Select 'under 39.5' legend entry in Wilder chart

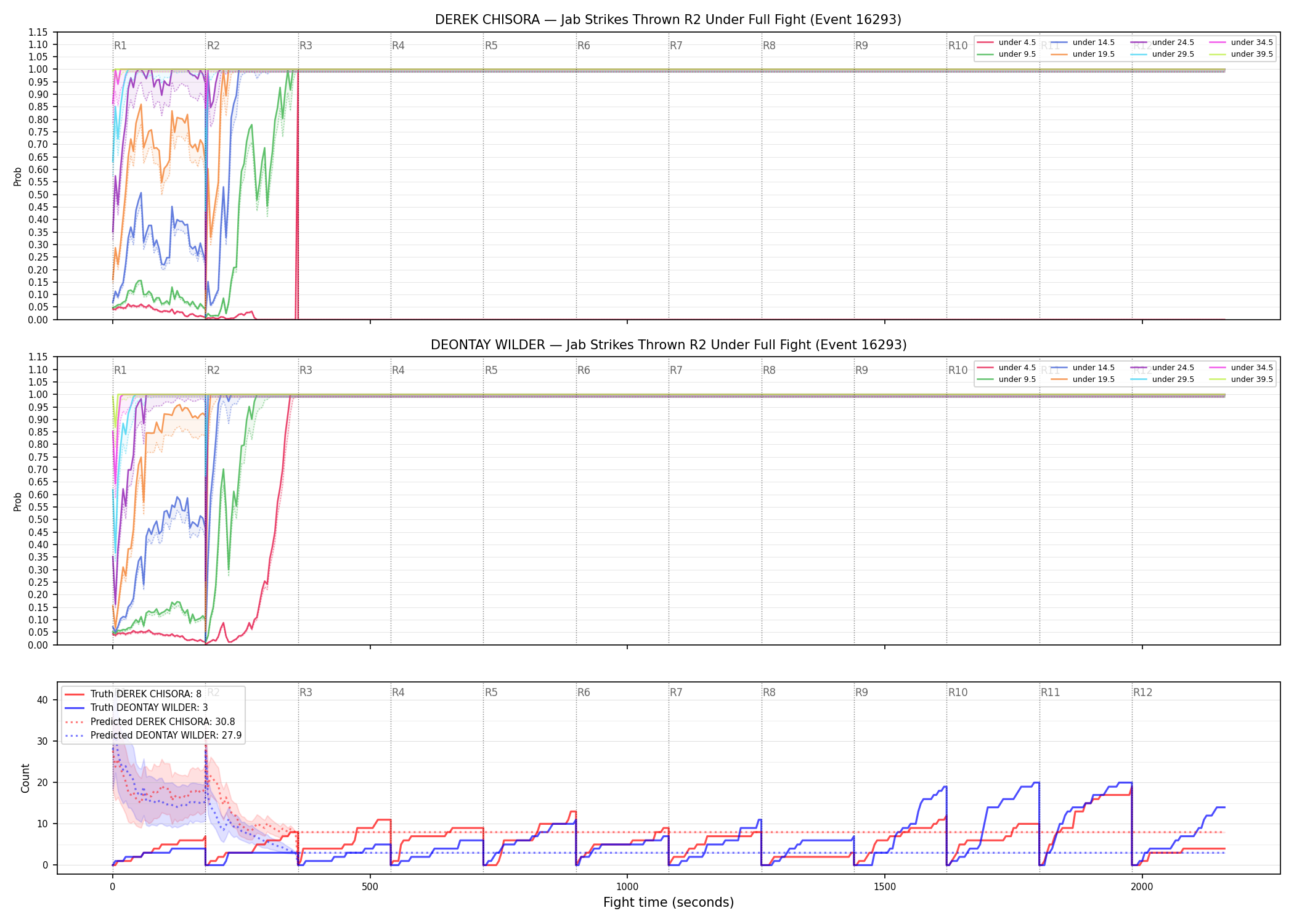1241,379
